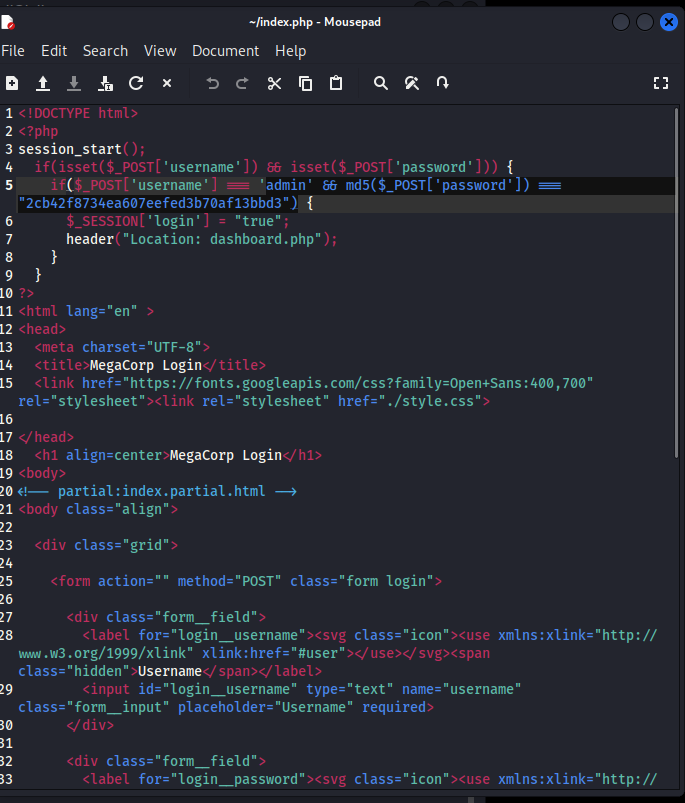The image size is (685, 803).
Task: Click the Go to line icon
Action: 443,82
